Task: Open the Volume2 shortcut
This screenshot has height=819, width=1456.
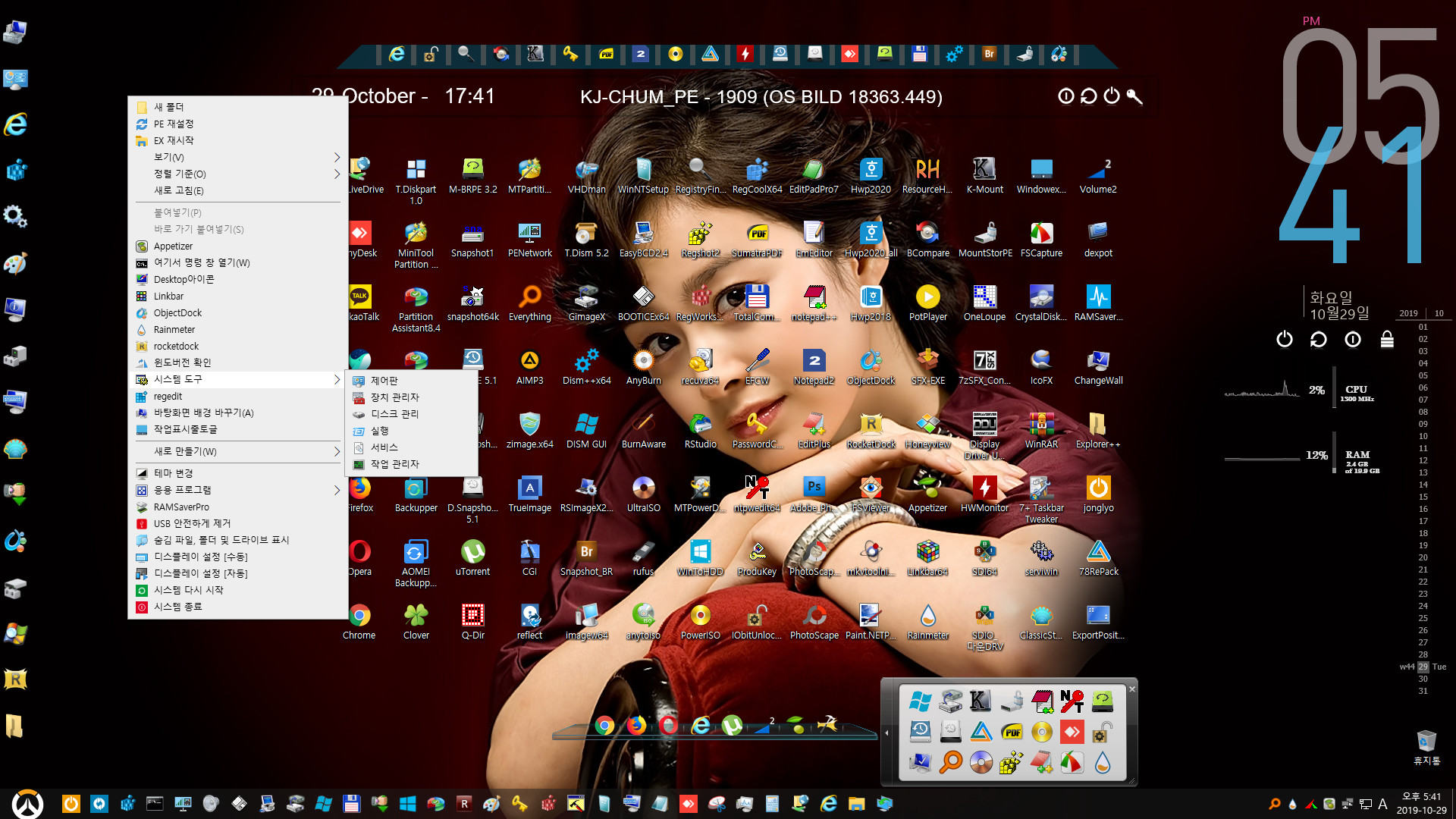Action: point(1098,175)
